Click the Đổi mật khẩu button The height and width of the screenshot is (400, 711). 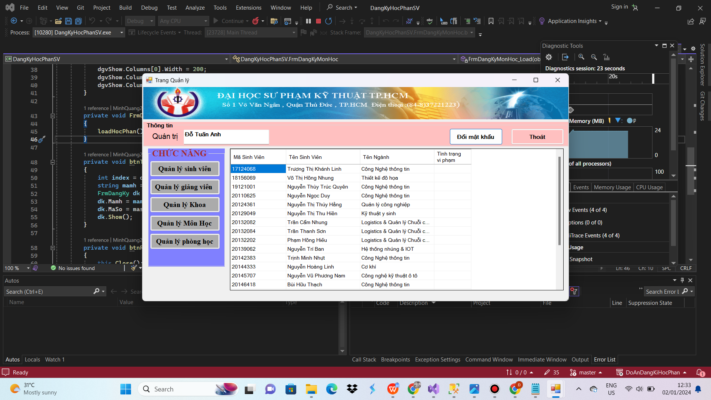click(476, 137)
